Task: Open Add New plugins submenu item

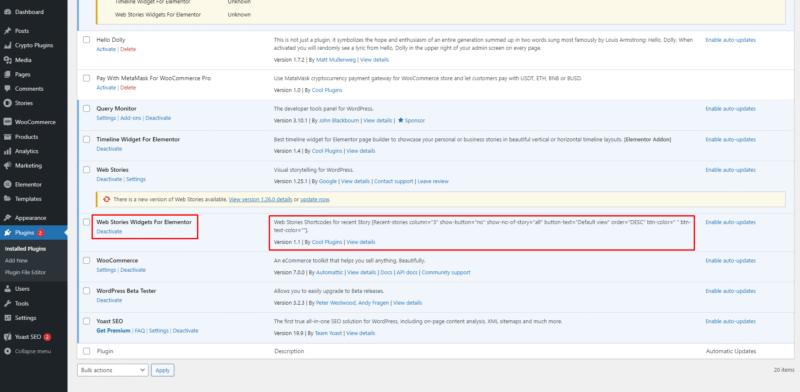Action: point(16,260)
